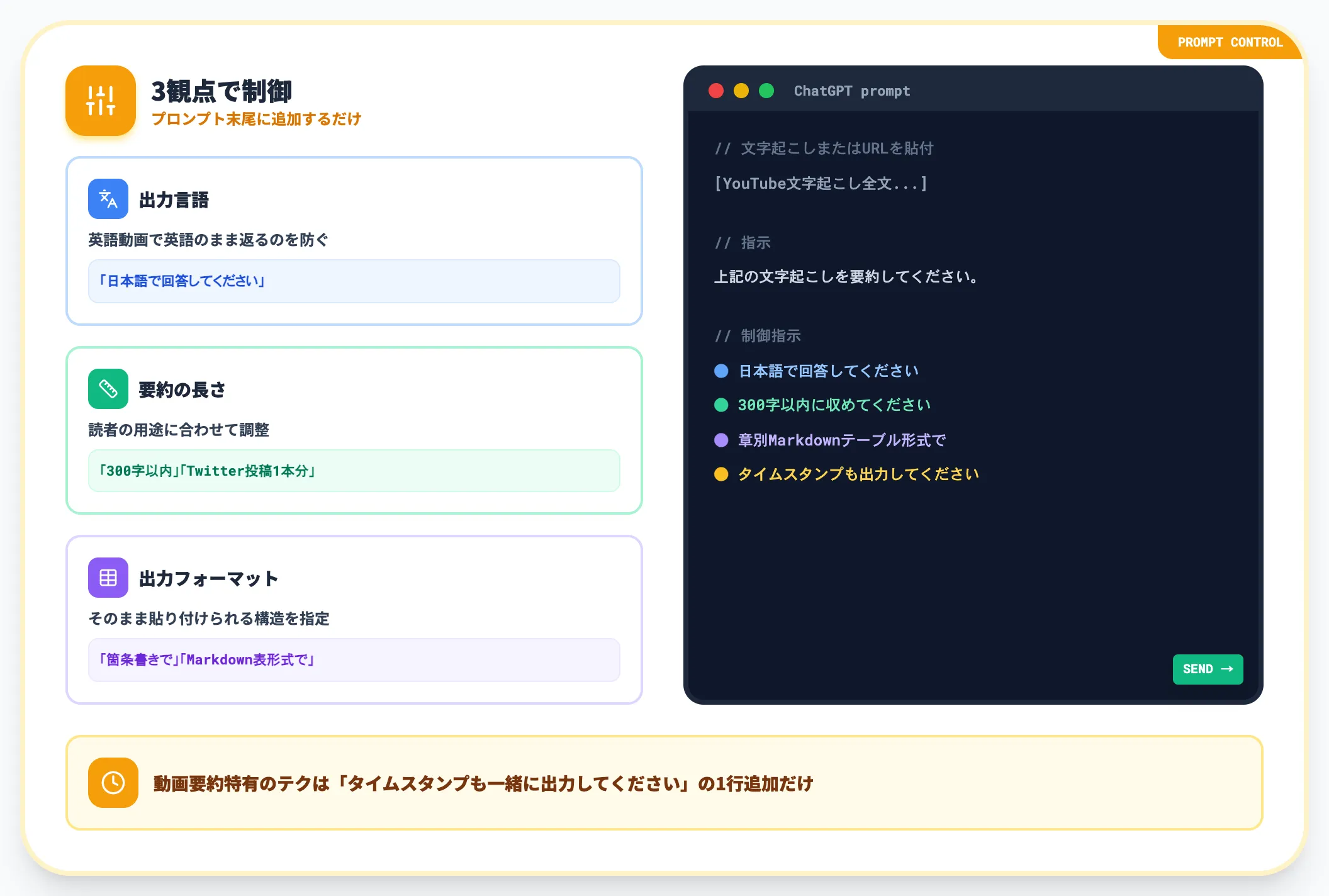Click the SEND button
The image size is (1329, 896).
1208,669
